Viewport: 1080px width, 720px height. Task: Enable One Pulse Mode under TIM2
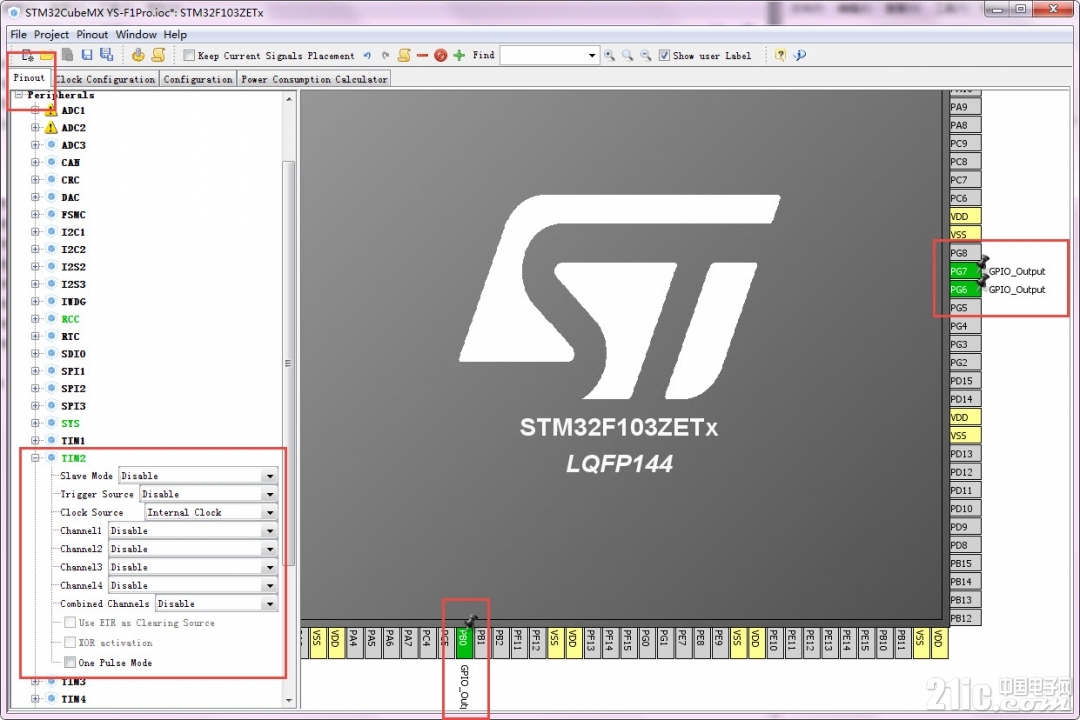(x=70, y=662)
